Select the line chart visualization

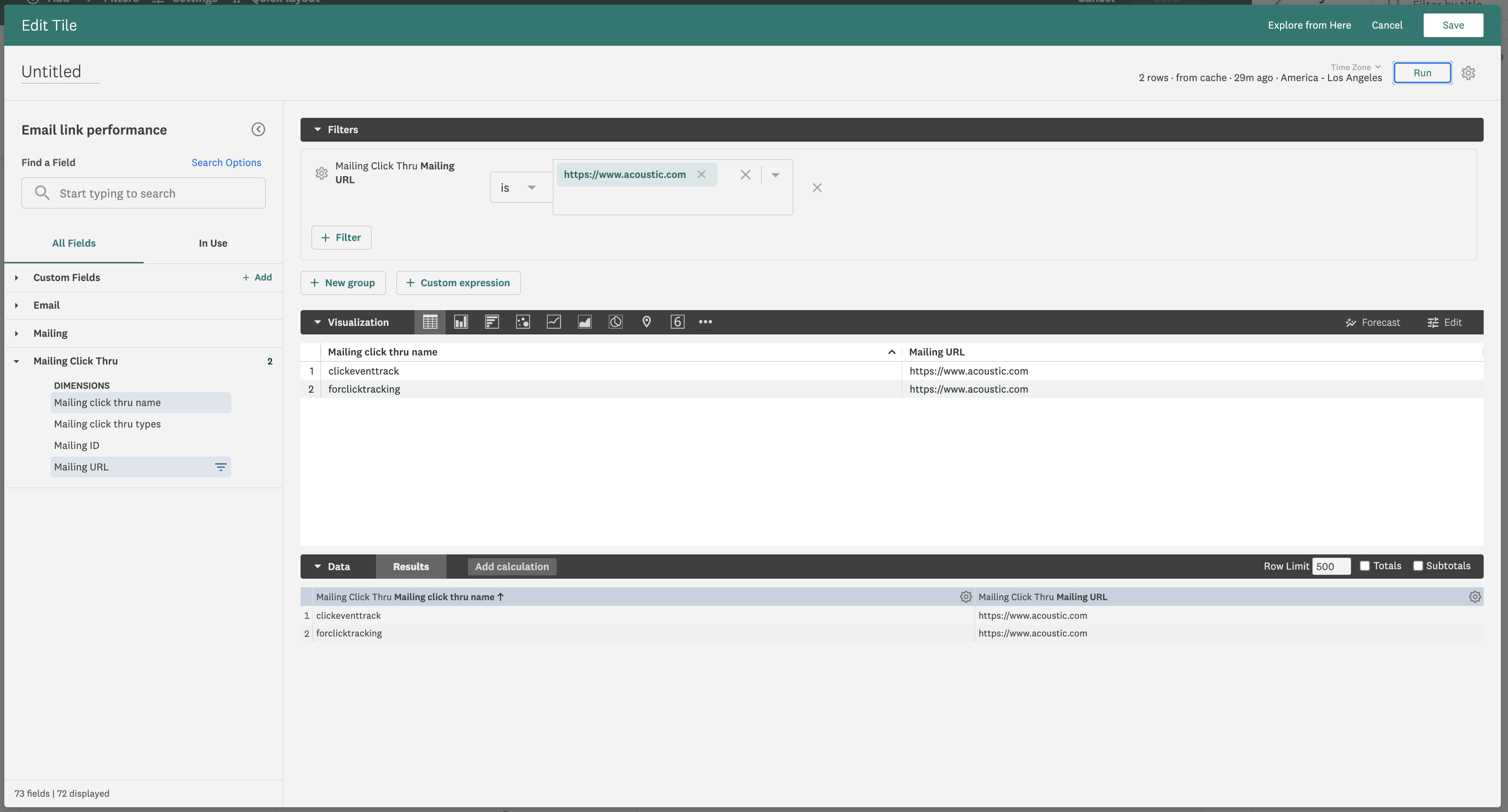point(554,322)
